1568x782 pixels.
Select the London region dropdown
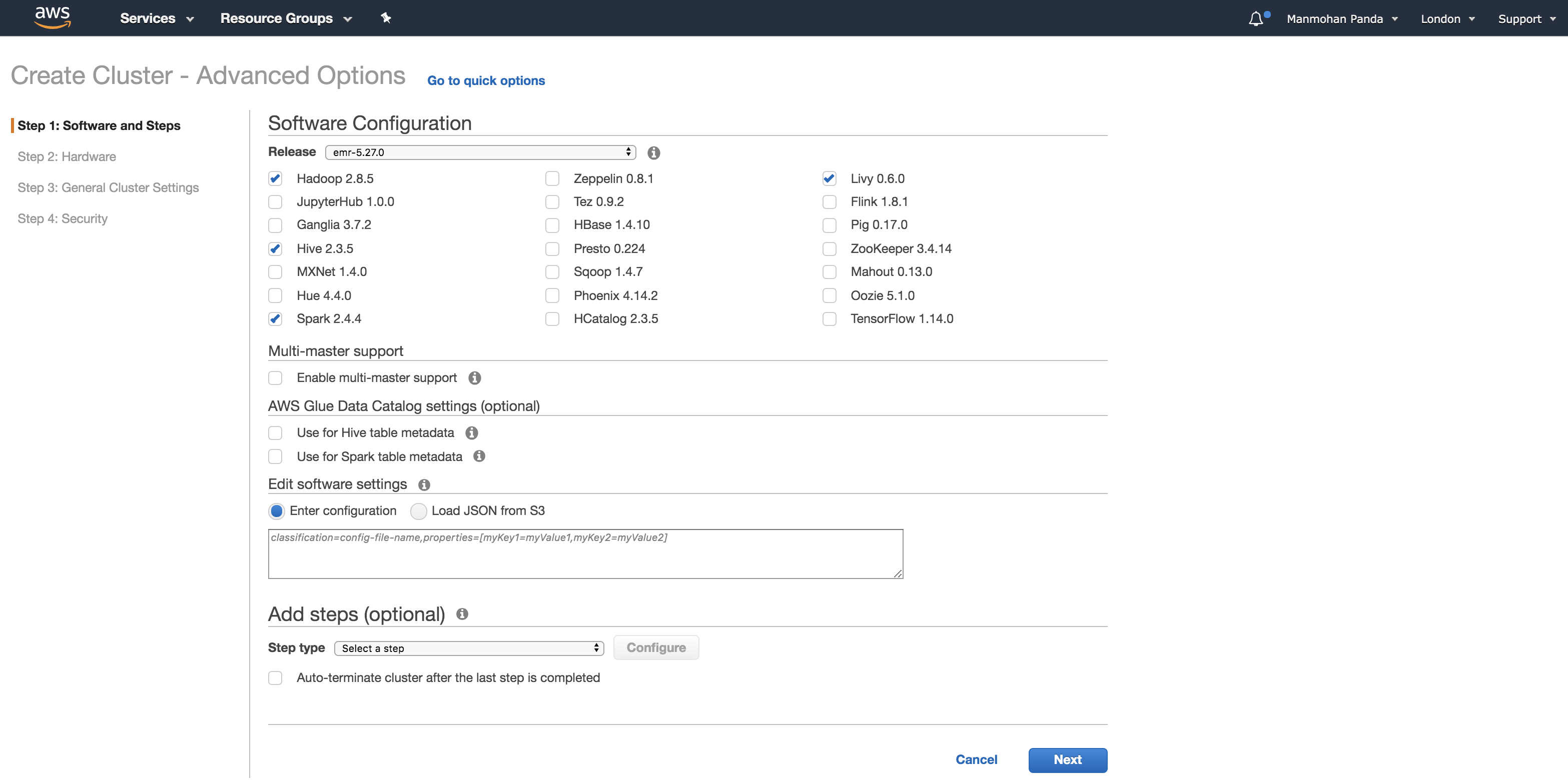[1443, 18]
